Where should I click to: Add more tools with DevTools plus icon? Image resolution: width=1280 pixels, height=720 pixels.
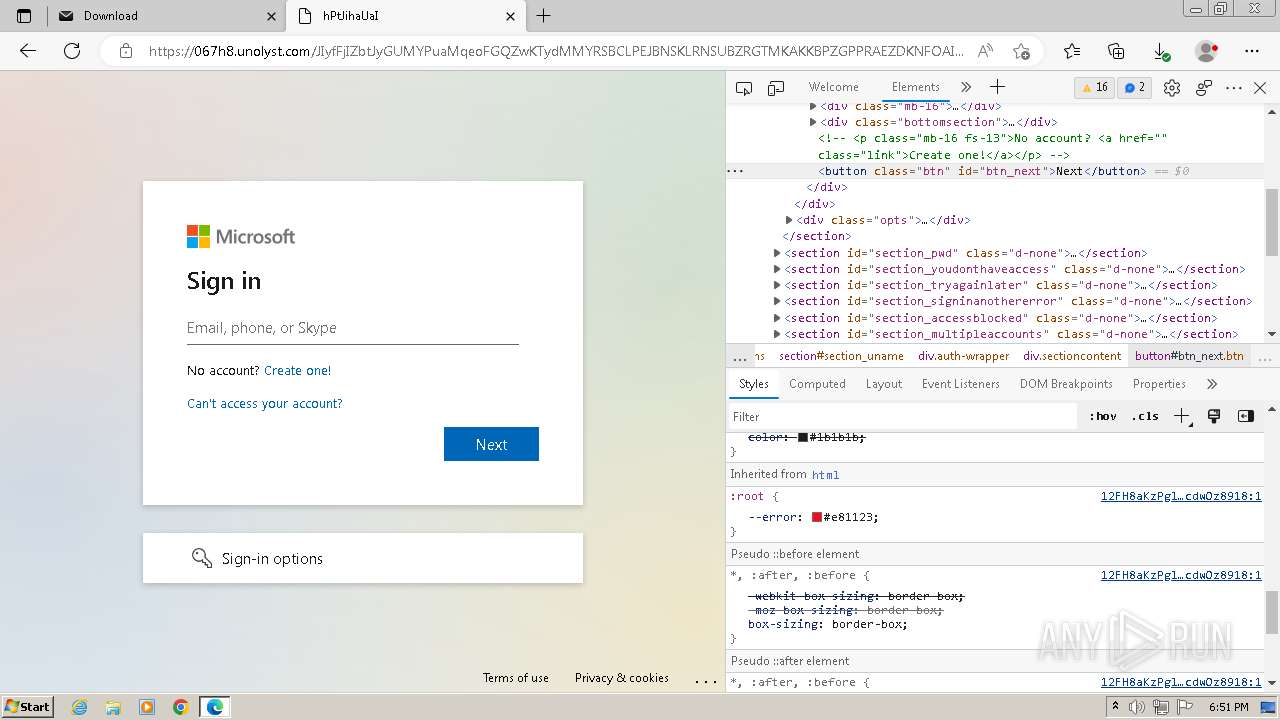click(997, 88)
